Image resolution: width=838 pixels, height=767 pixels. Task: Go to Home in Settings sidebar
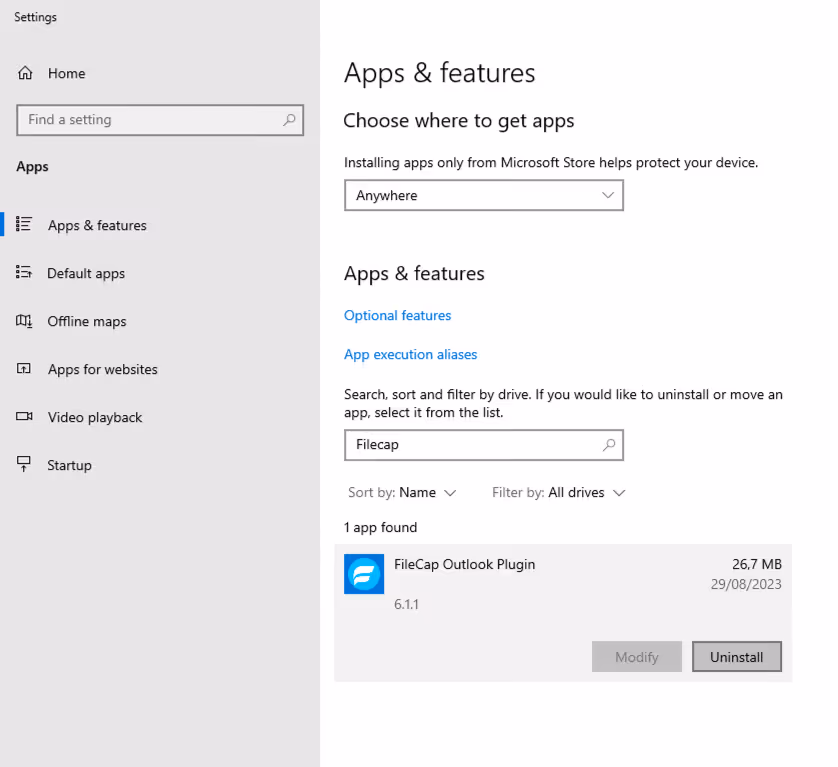pyautogui.click(x=67, y=73)
